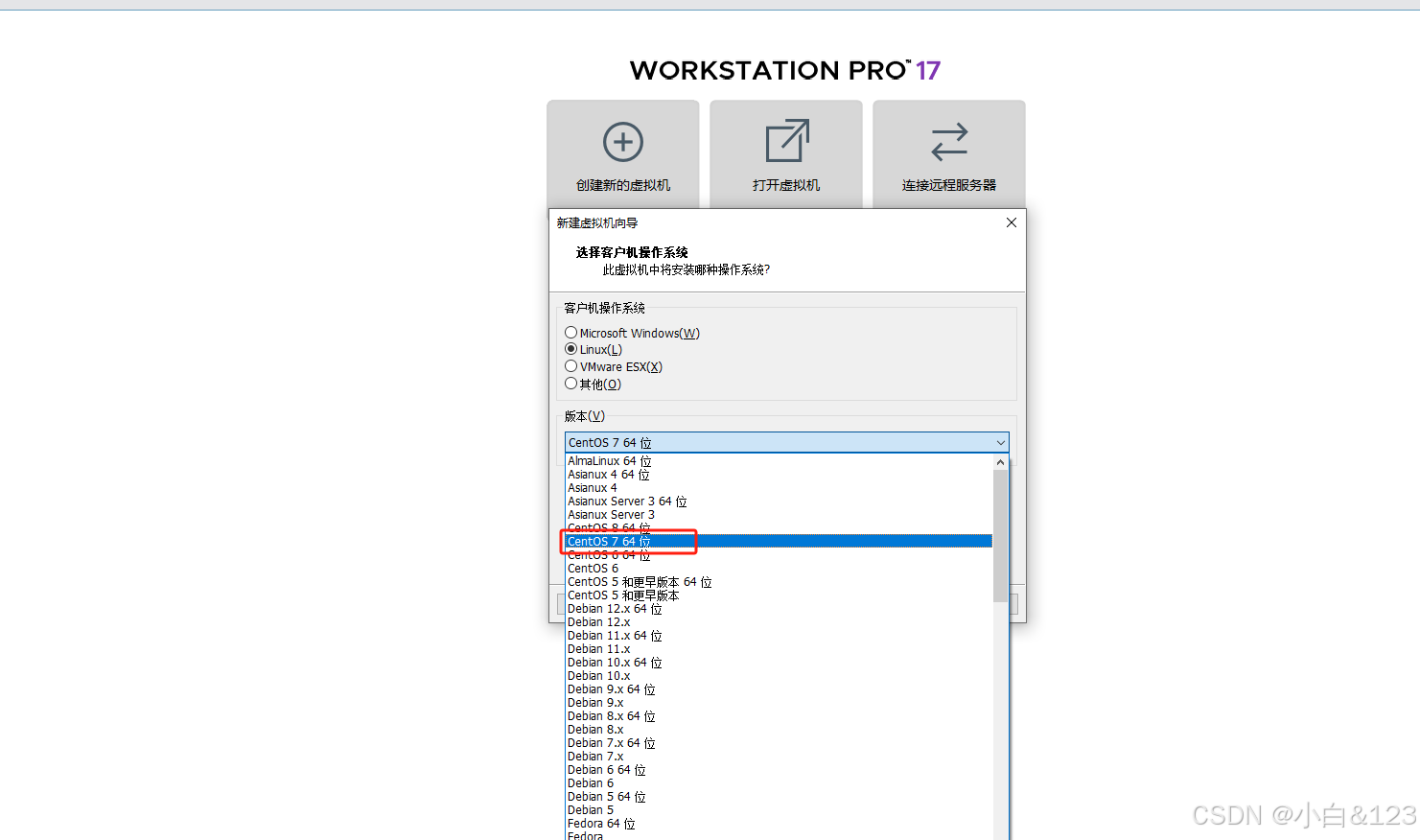Choose Debian 5 64 位 option
1420x840 pixels.
[x=779, y=797]
